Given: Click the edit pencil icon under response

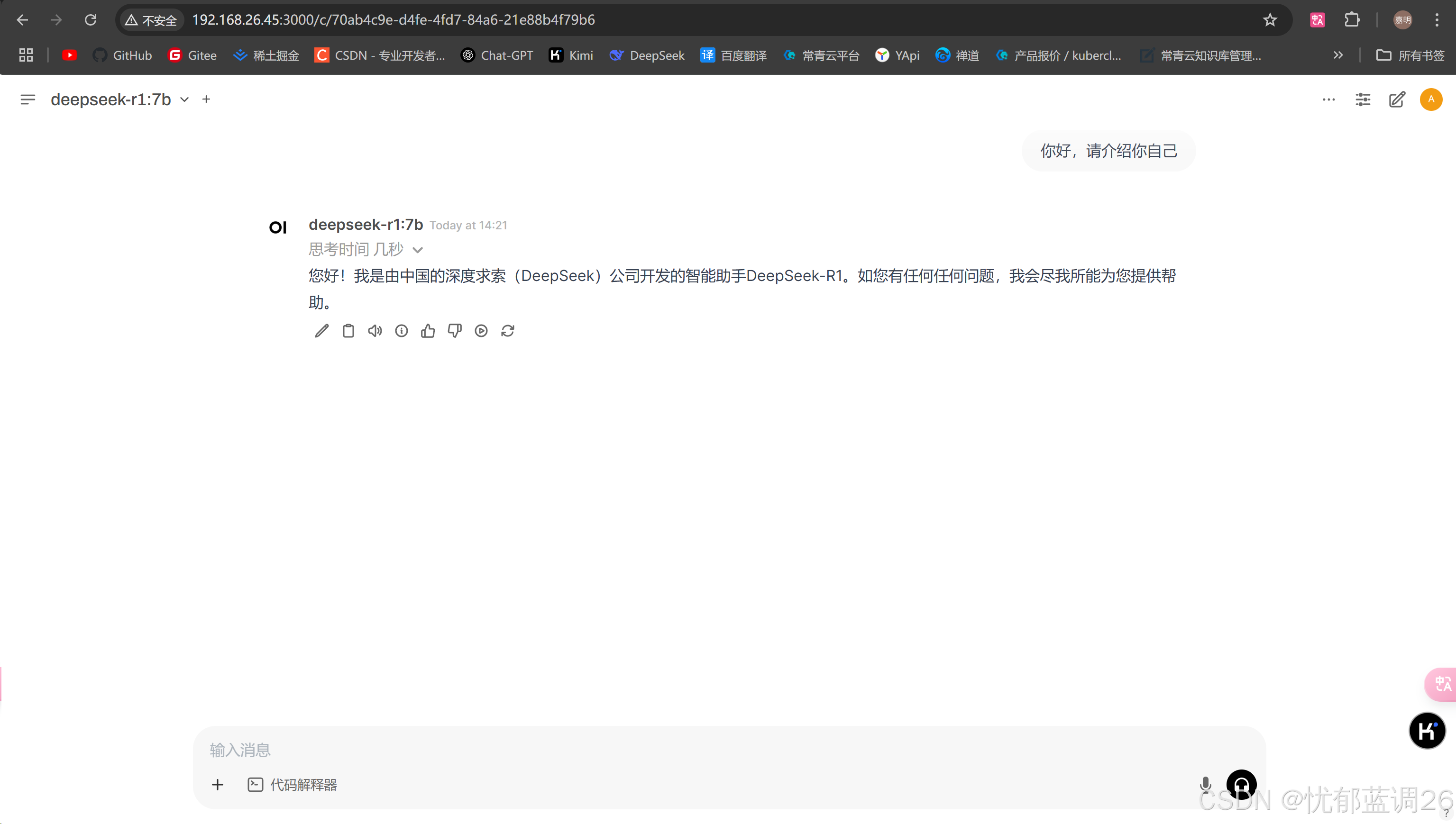Looking at the screenshot, I should tap(321, 331).
